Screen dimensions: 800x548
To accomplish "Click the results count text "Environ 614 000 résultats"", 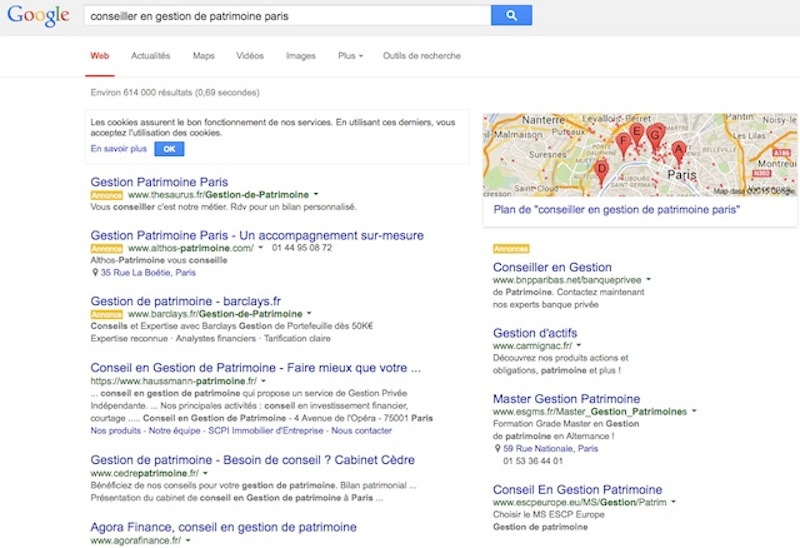I will [141, 92].
